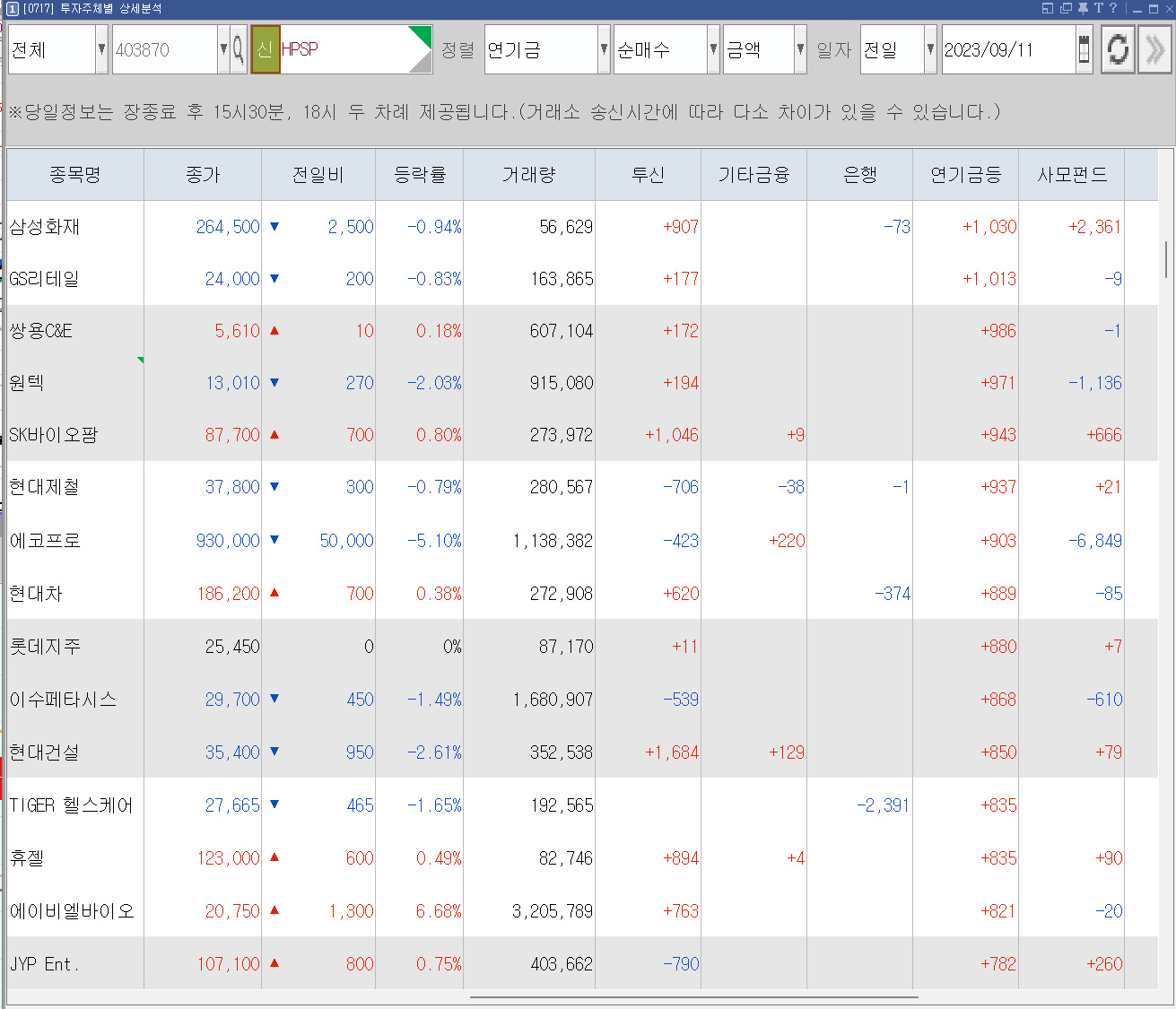Viewport: 1176px width, 1009px height.
Task: Click the horizontal scrollbar at table bottom
Action: [693, 996]
